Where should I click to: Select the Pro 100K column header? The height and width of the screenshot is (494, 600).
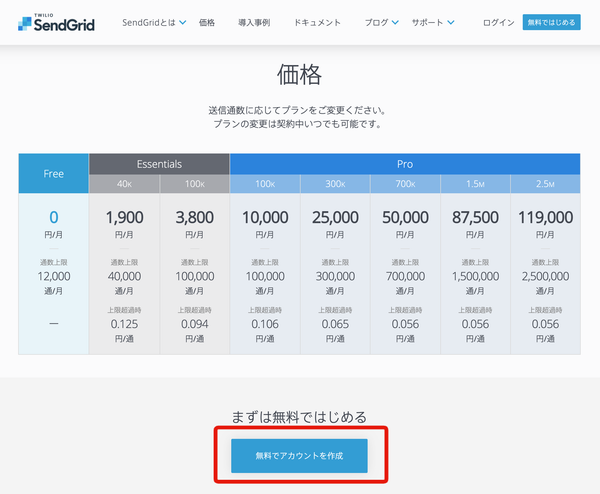[265, 184]
